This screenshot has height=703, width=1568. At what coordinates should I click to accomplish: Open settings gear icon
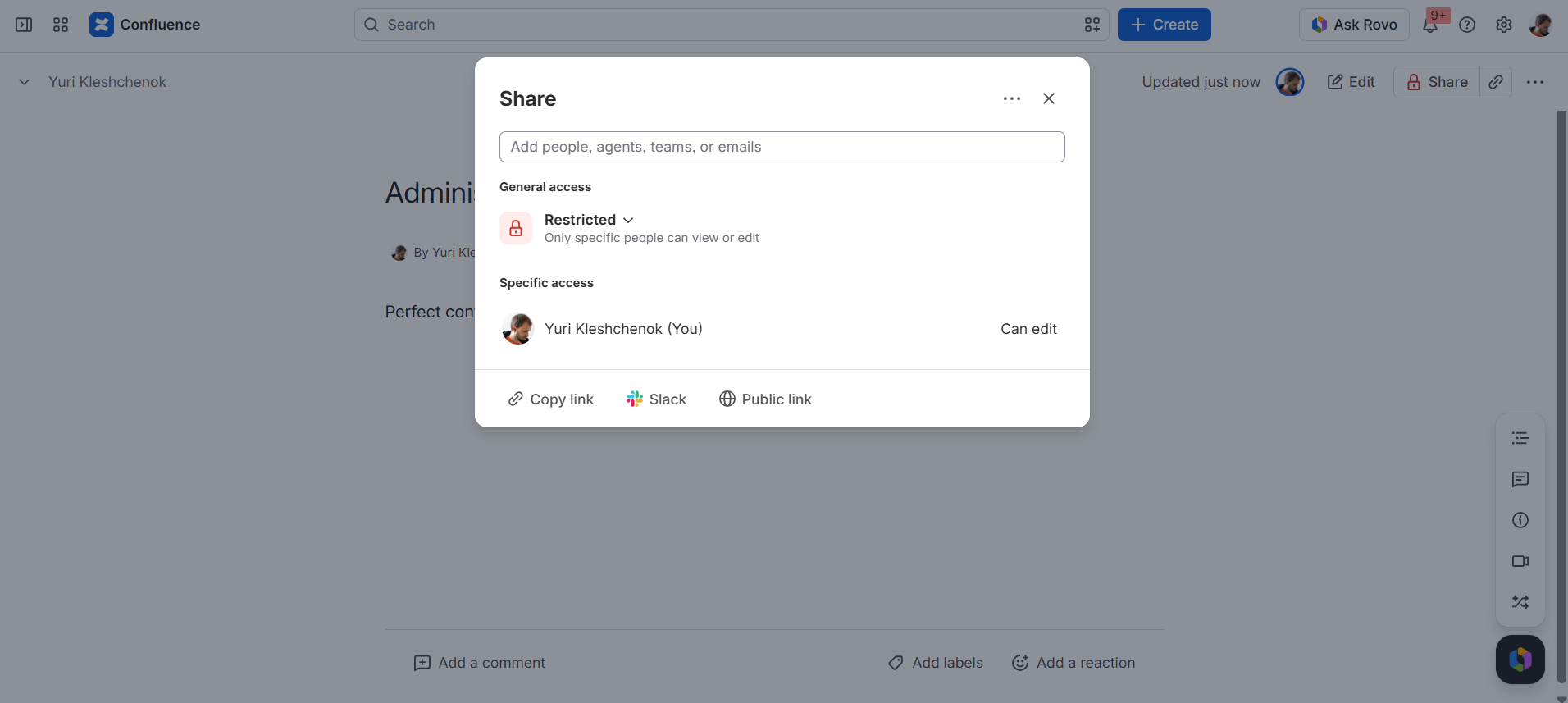tap(1504, 25)
